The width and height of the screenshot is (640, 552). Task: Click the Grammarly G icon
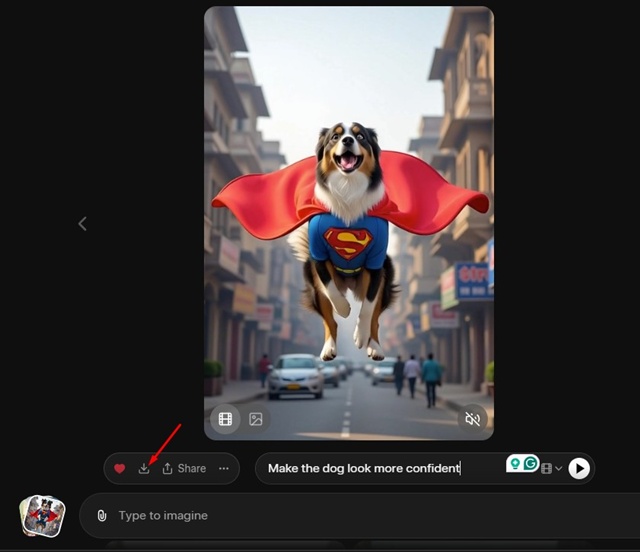point(531,462)
